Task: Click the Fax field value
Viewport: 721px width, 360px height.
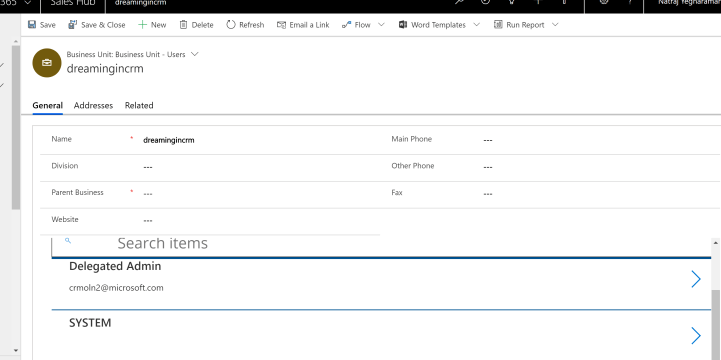Action: pyautogui.click(x=488, y=194)
